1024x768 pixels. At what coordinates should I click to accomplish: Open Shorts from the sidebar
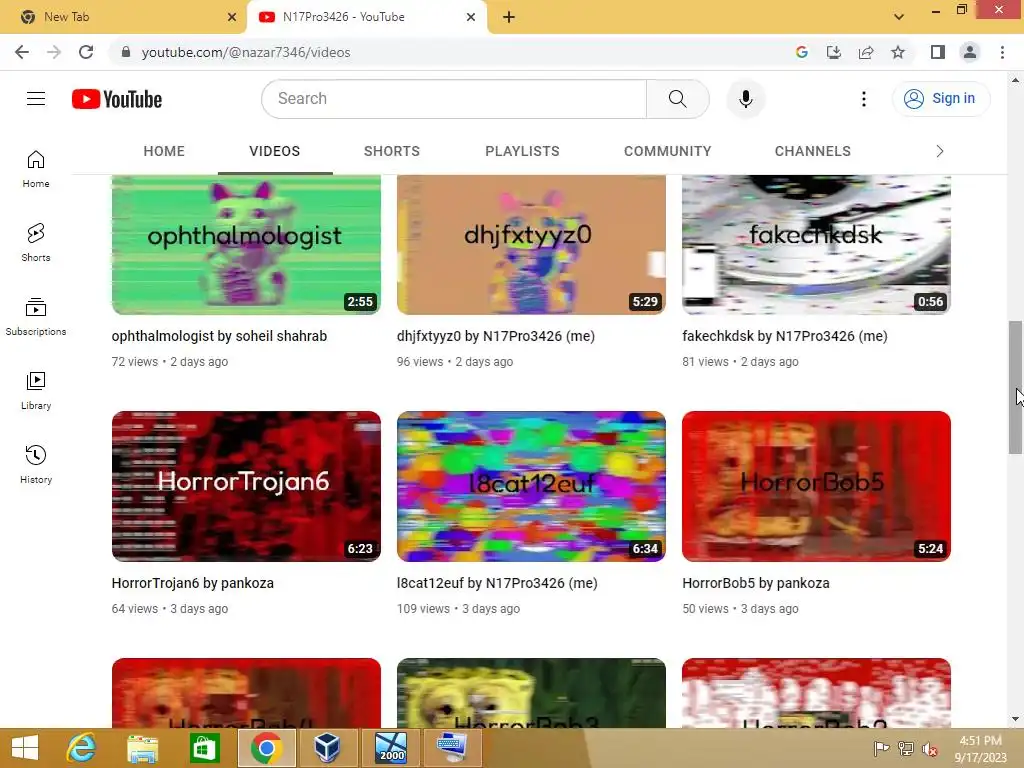(x=36, y=243)
